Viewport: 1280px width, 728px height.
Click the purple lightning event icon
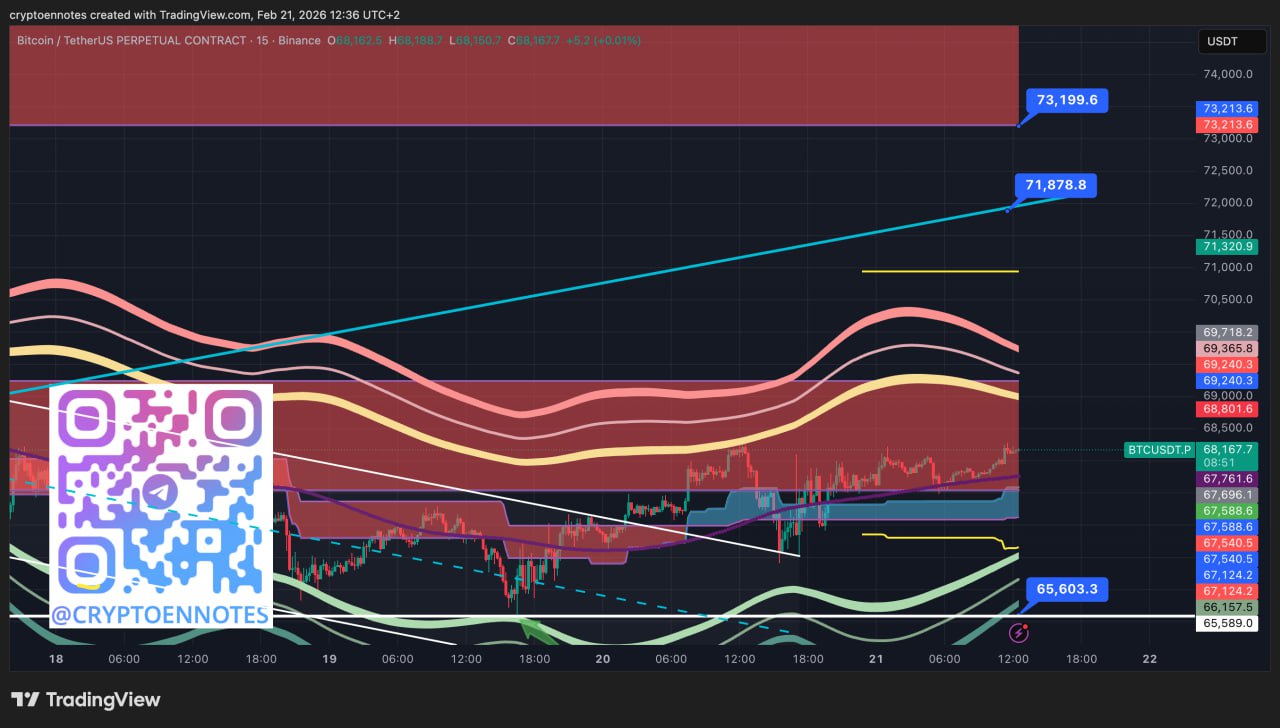pyautogui.click(x=1018, y=631)
